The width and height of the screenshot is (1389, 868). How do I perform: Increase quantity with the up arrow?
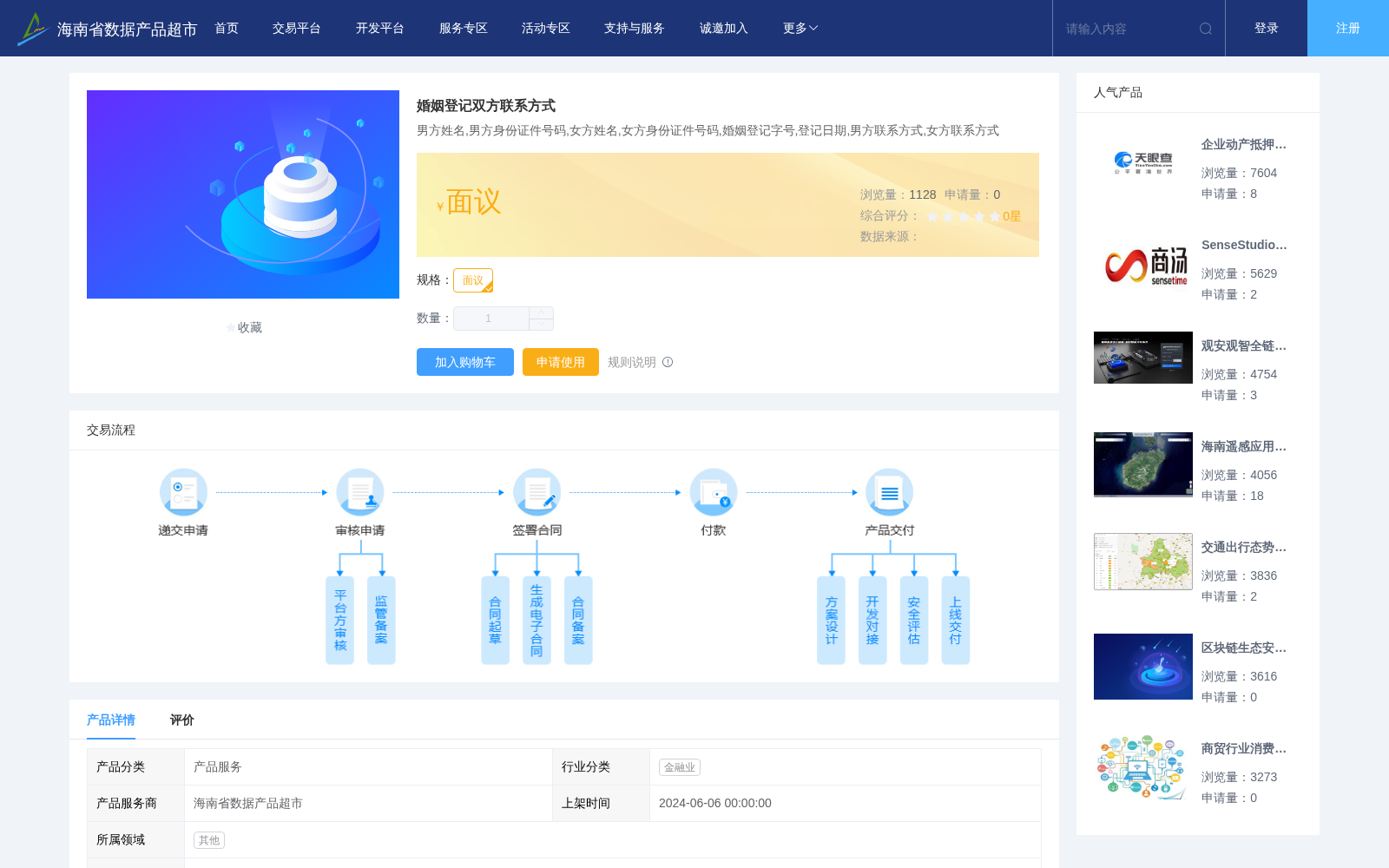(541, 312)
